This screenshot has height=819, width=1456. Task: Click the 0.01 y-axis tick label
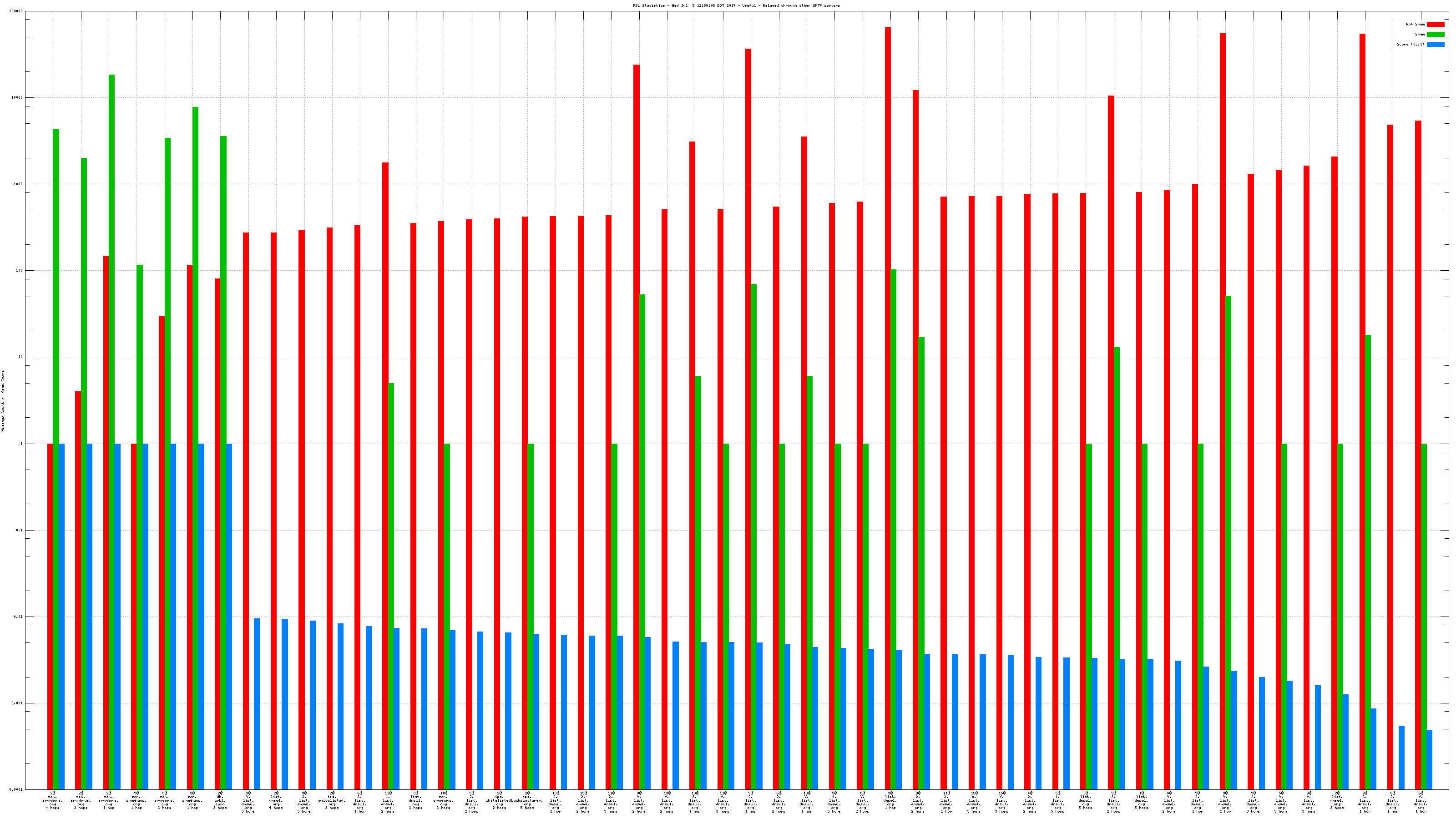(19, 617)
